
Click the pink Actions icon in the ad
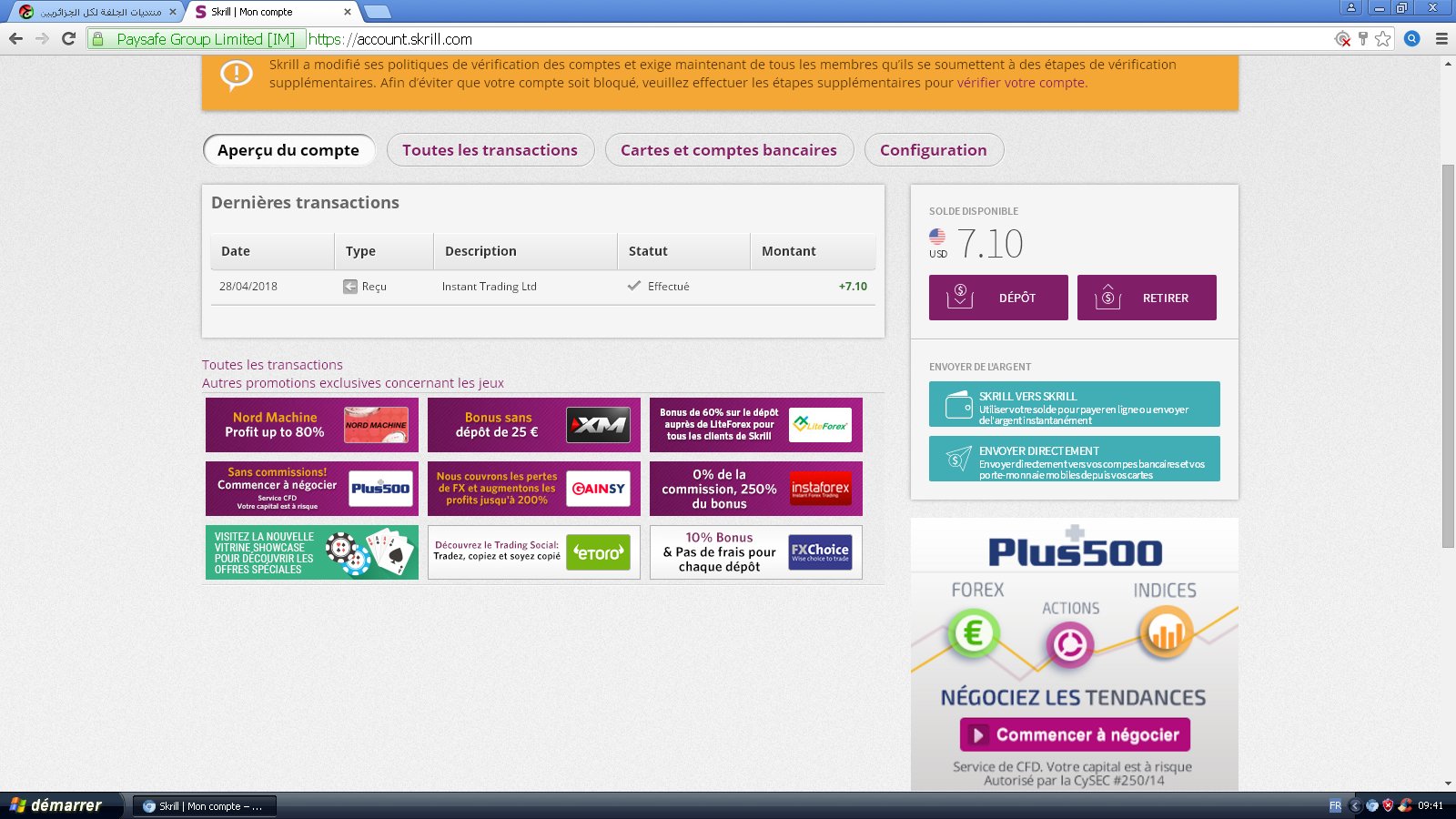[x=1069, y=645]
